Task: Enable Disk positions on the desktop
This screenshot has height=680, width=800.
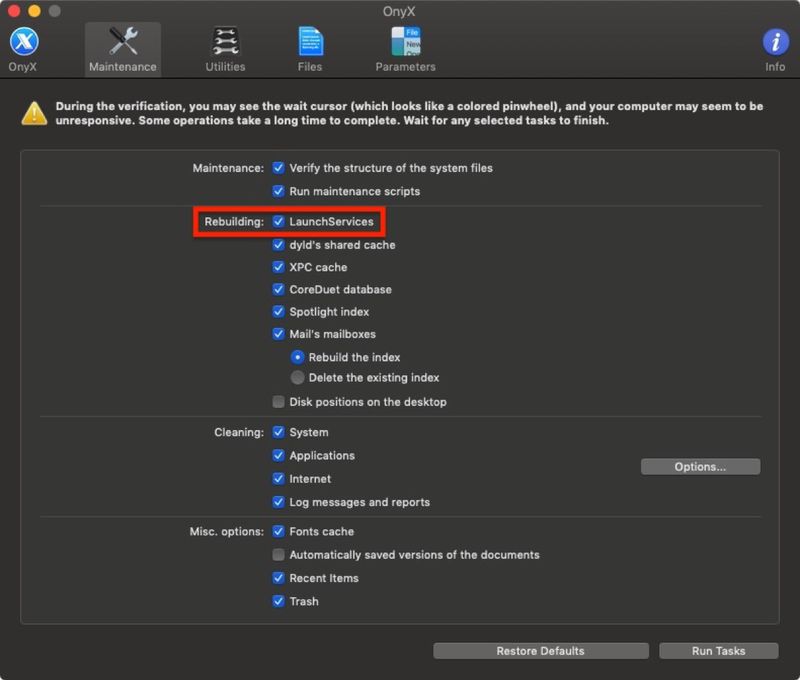Action: 278,400
